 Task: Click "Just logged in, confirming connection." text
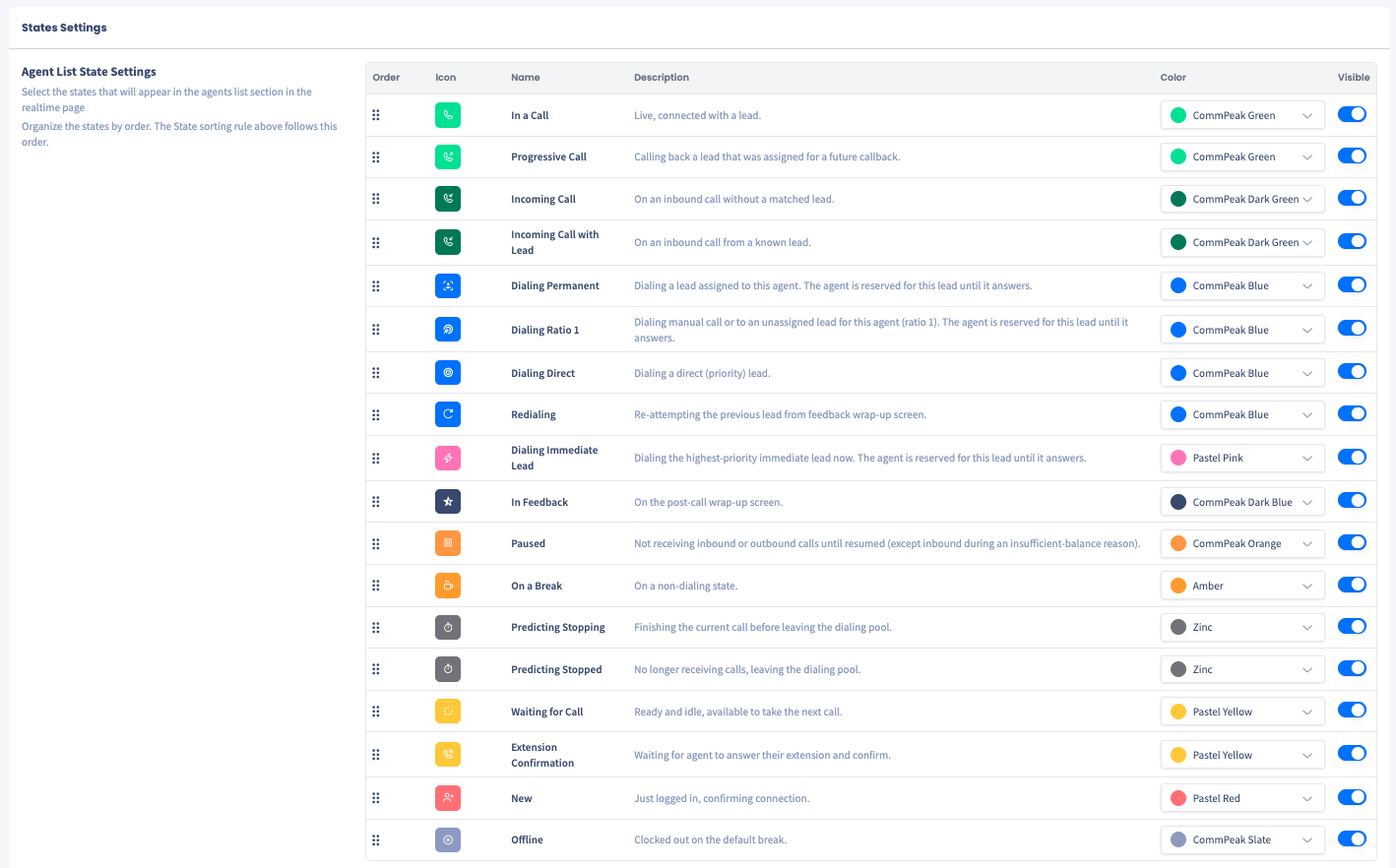click(722, 798)
